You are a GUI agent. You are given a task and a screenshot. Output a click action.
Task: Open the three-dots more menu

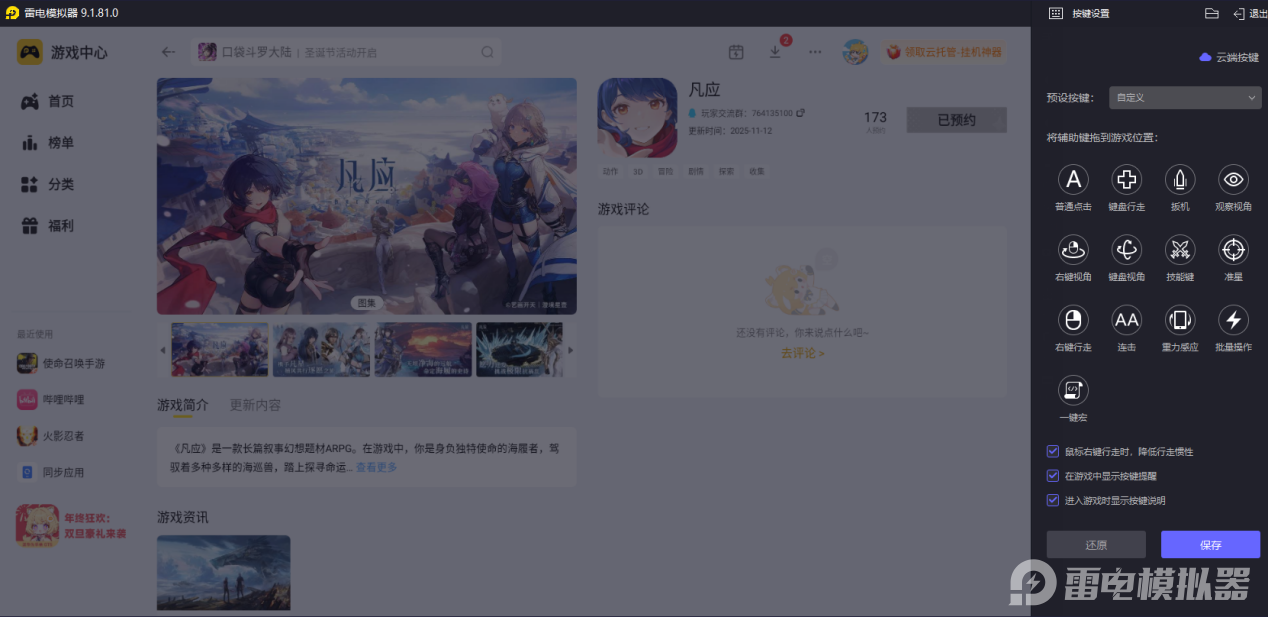815,52
